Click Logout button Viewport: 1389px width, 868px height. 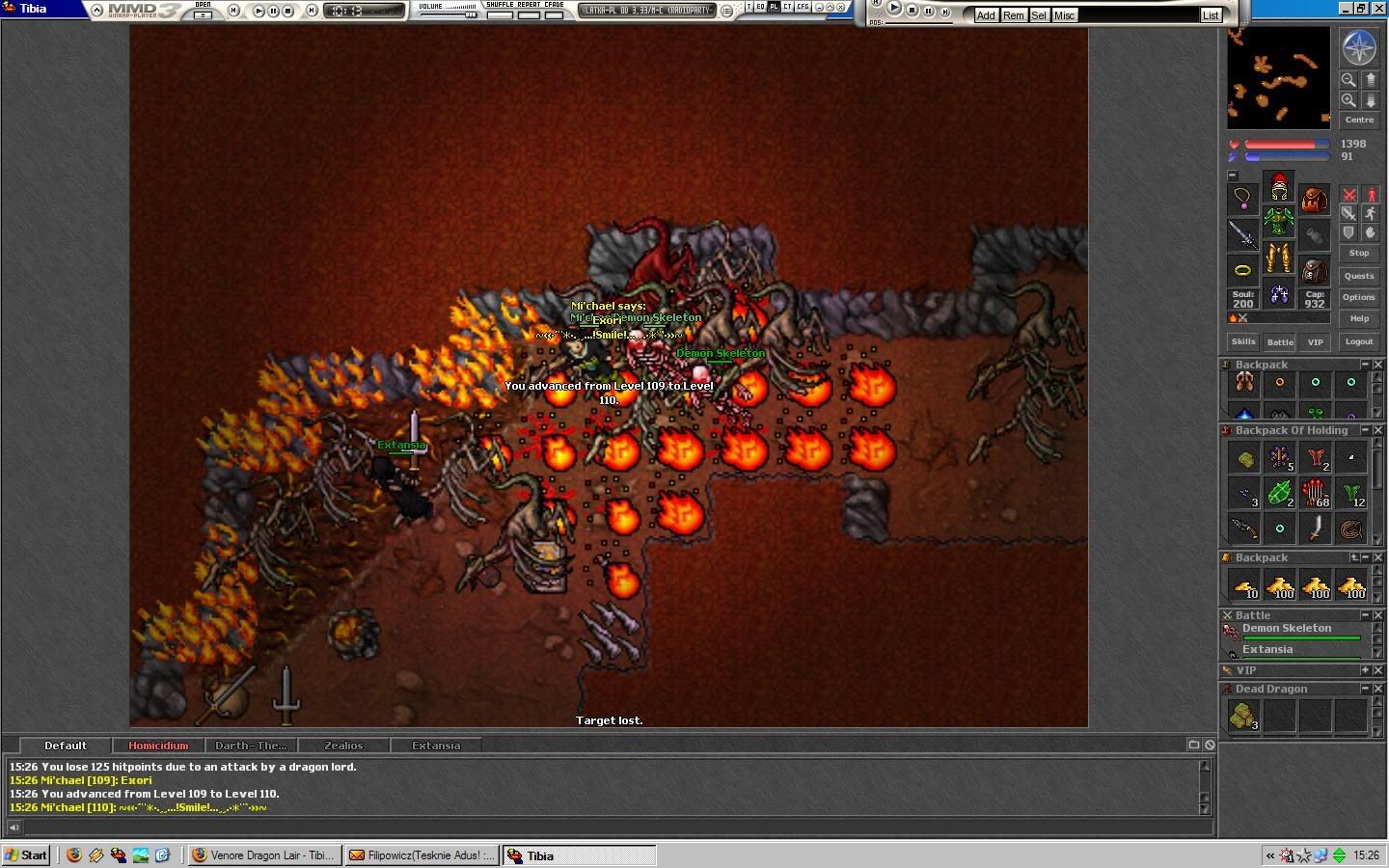[1359, 341]
